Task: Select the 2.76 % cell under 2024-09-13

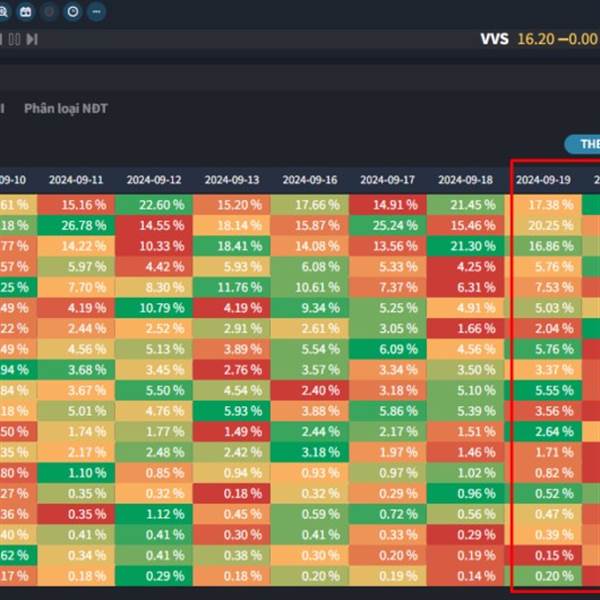Action: point(232,370)
